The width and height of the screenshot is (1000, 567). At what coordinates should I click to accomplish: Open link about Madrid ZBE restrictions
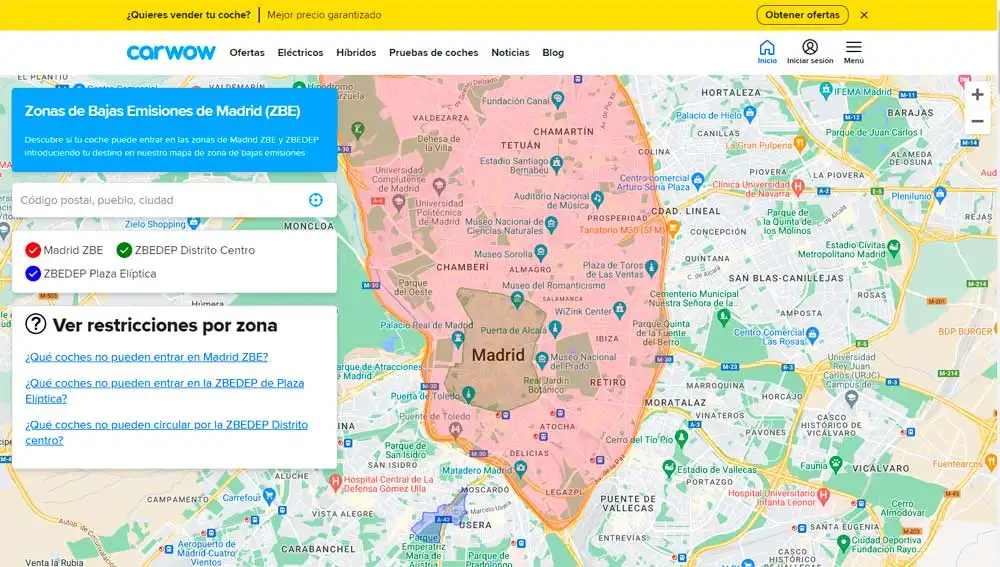pos(146,357)
